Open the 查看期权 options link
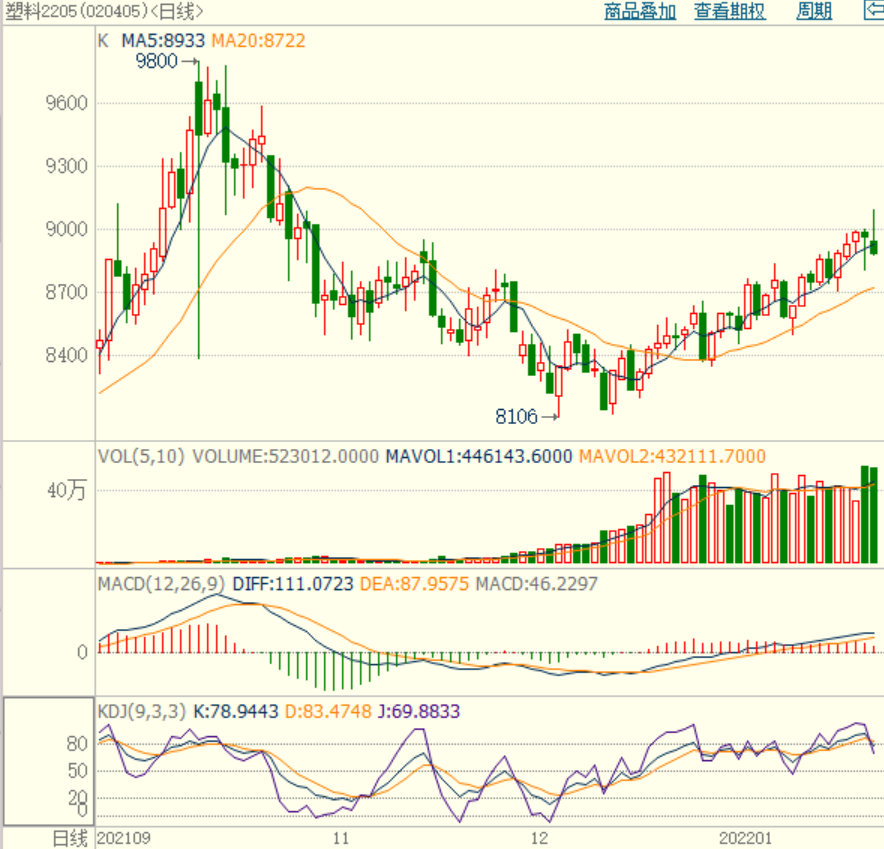 pyautogui.click(x=730, y=12)
